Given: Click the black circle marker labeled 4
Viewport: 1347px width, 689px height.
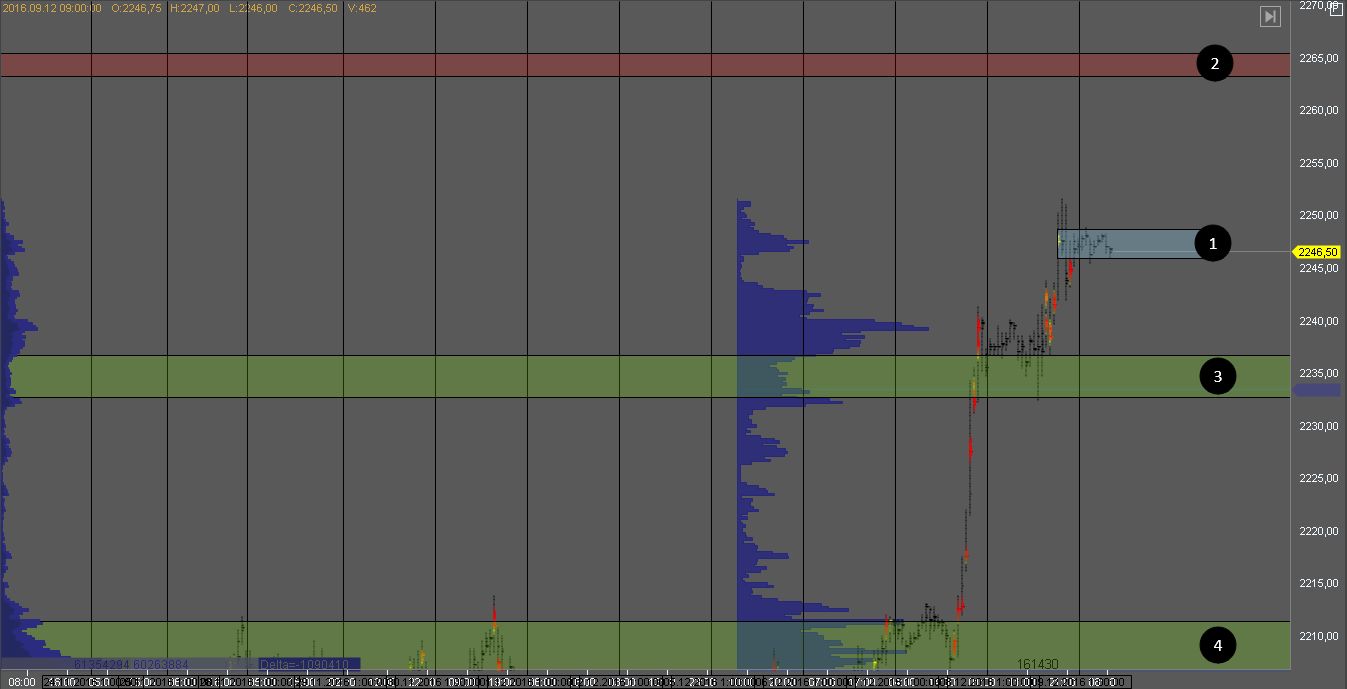Looking at the screenshot, I should pos(1217,646).
